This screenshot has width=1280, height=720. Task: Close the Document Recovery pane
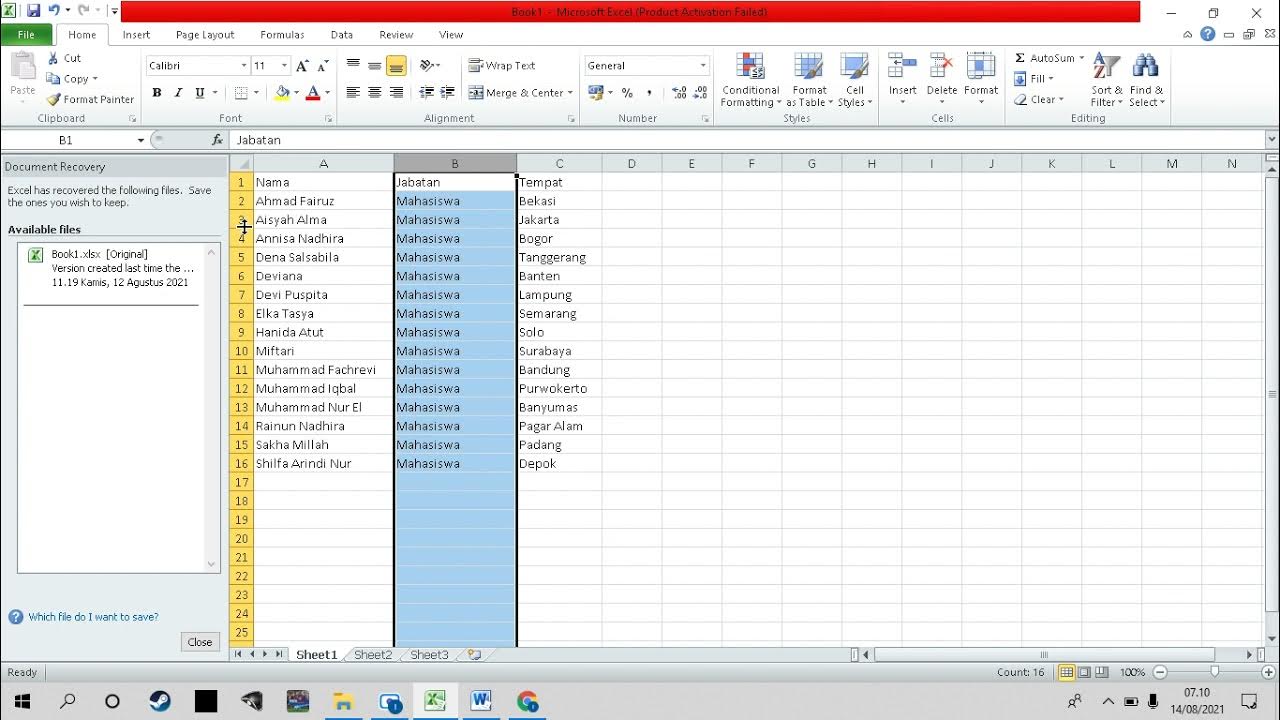pyautogui.click(x=200, y=642)
